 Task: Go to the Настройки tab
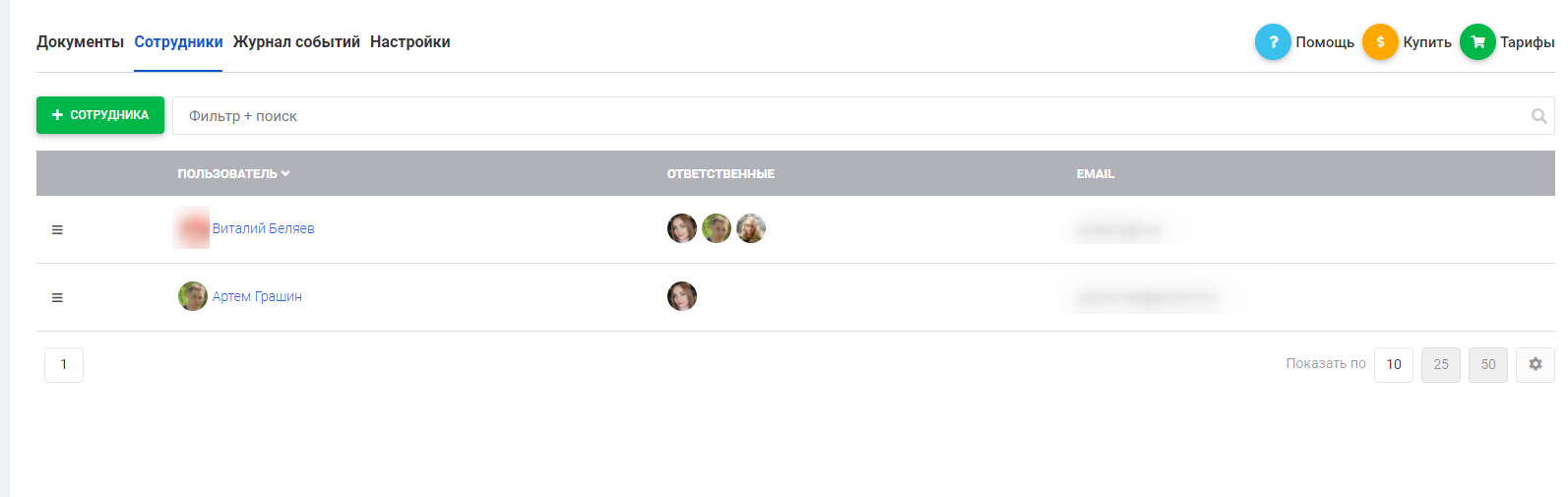(410, 42)
